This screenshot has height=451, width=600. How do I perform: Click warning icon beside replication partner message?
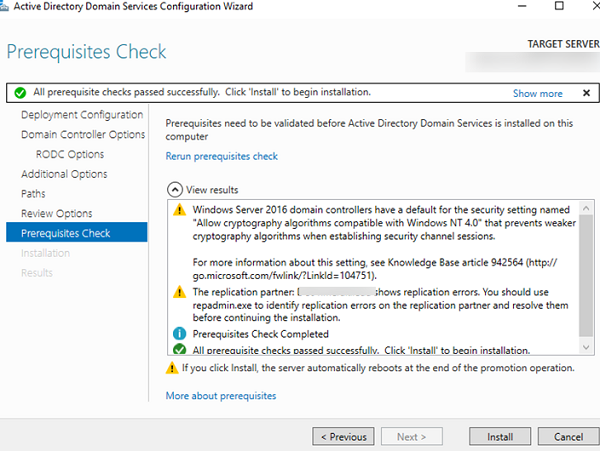click(x=179, y=292)
